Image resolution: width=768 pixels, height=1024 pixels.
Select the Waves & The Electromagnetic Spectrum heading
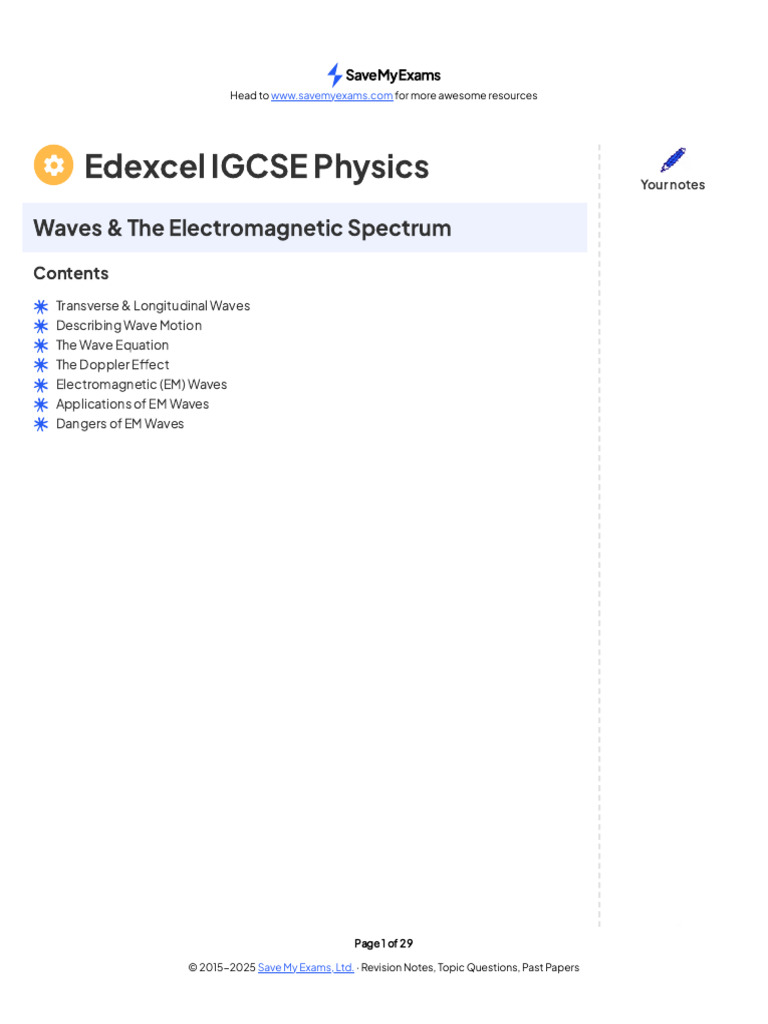coord(242,228)
